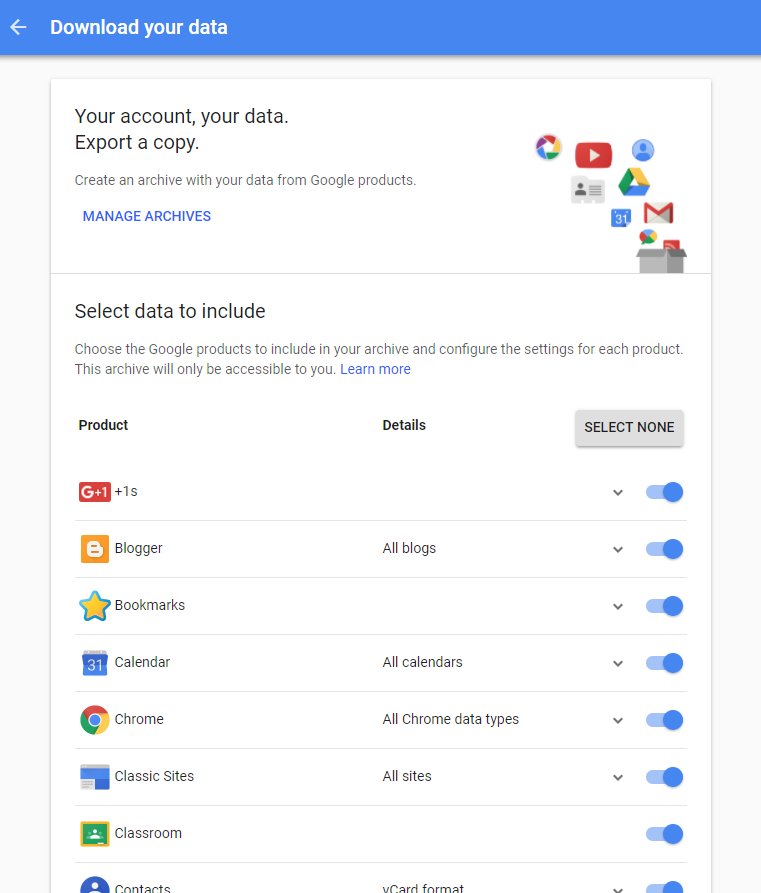
Task: Click the 'Blogger' product label
Action: 138,548
